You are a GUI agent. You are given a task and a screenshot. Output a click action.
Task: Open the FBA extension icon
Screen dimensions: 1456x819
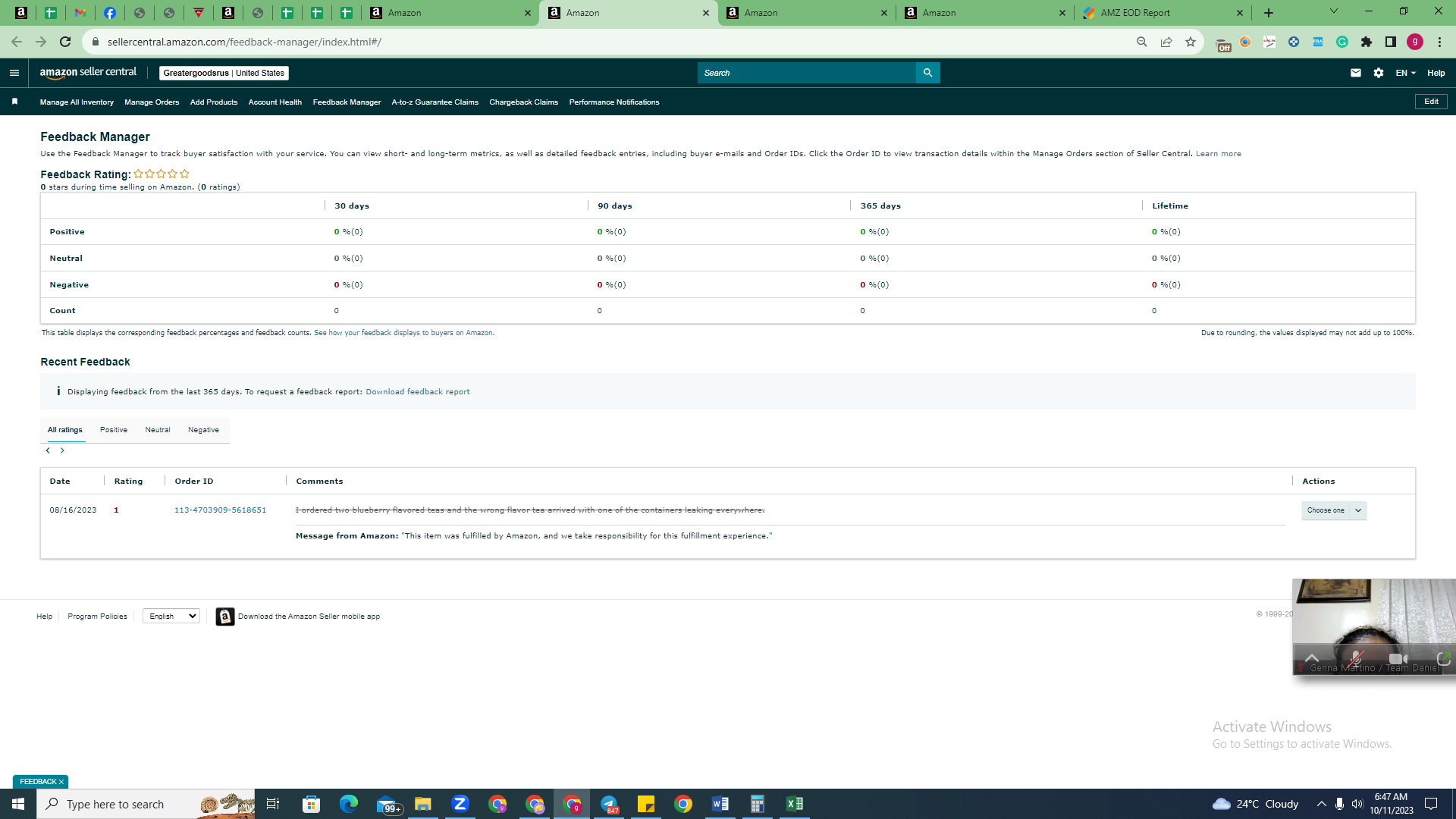click(1318, 42)
